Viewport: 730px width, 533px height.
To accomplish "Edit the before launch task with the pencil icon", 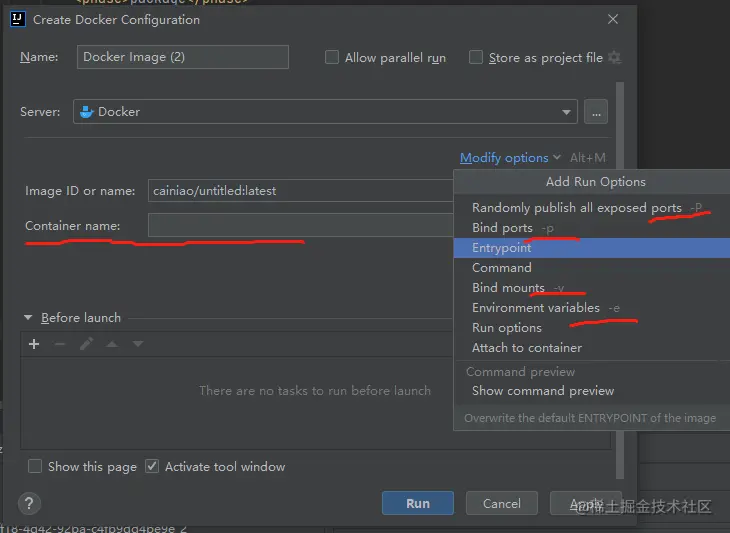I will [x=86, y=344].
